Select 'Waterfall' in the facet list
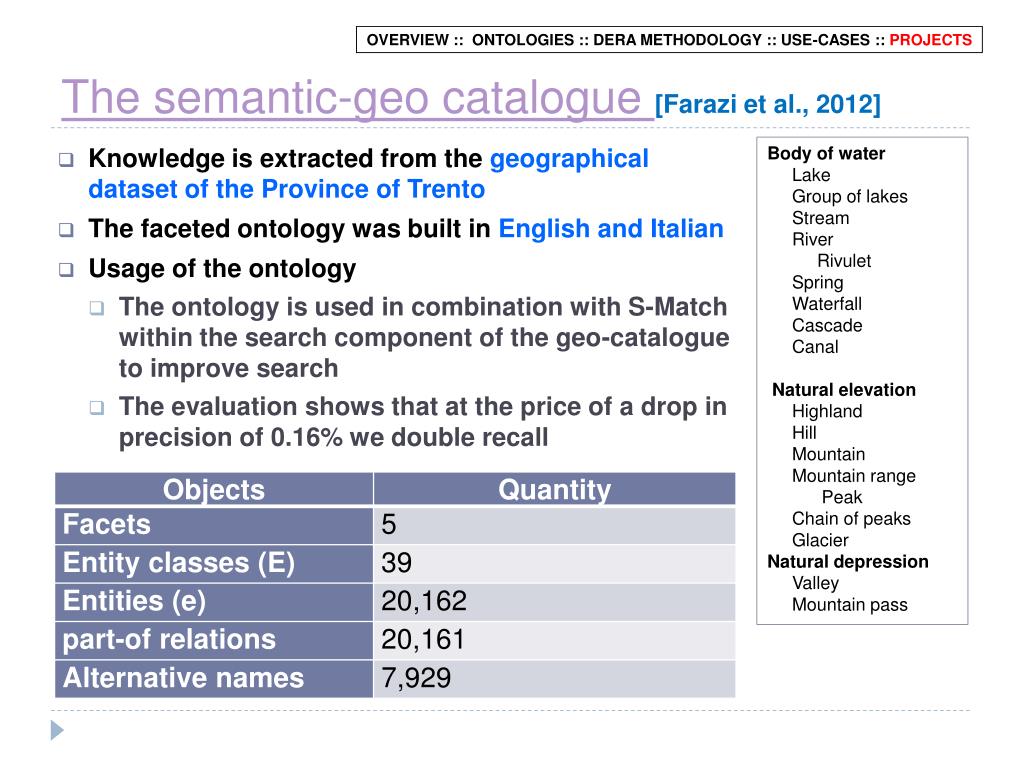1023x767 pixels. point(827,304)
